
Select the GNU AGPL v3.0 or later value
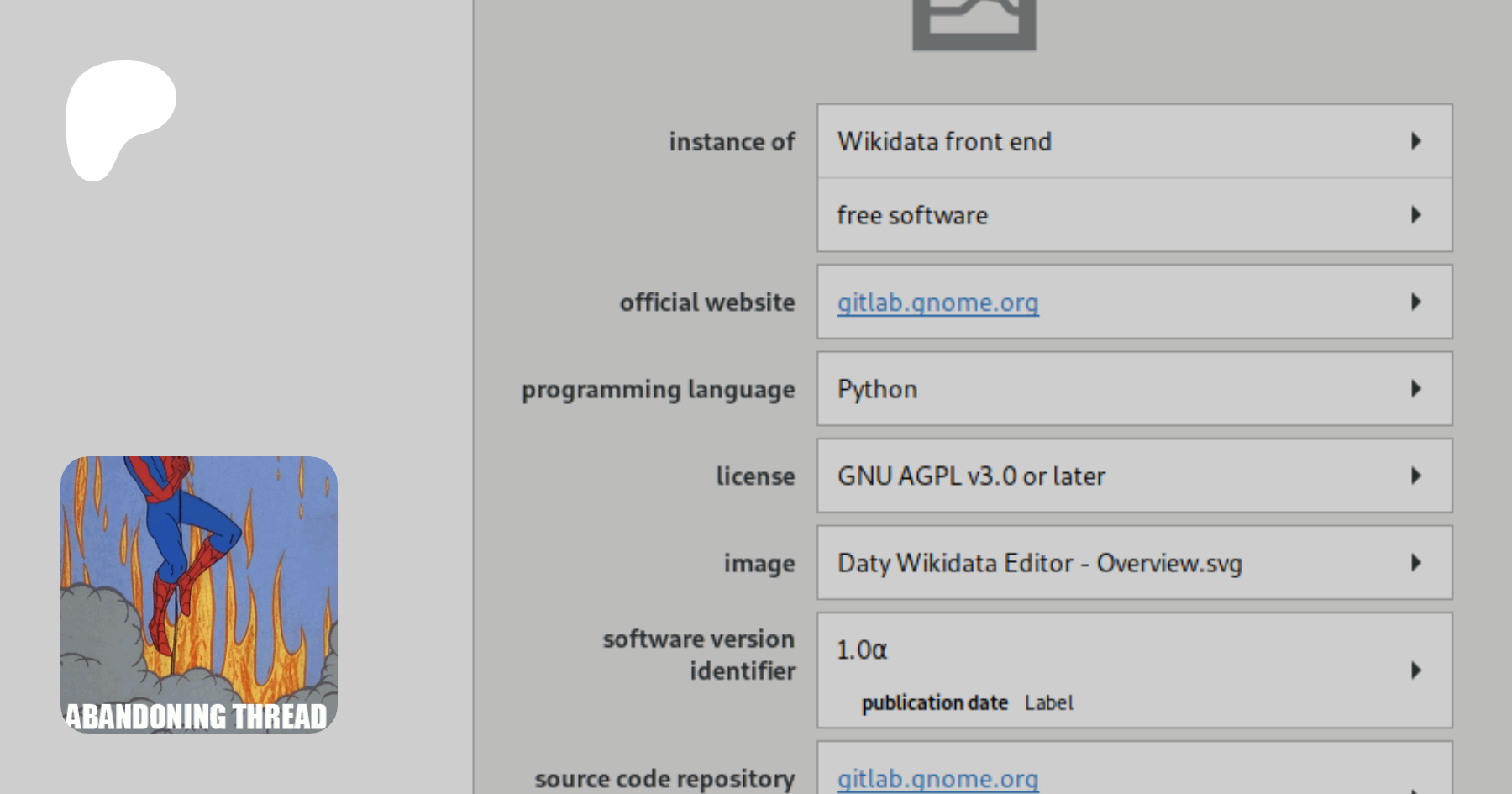pos(971,476)
